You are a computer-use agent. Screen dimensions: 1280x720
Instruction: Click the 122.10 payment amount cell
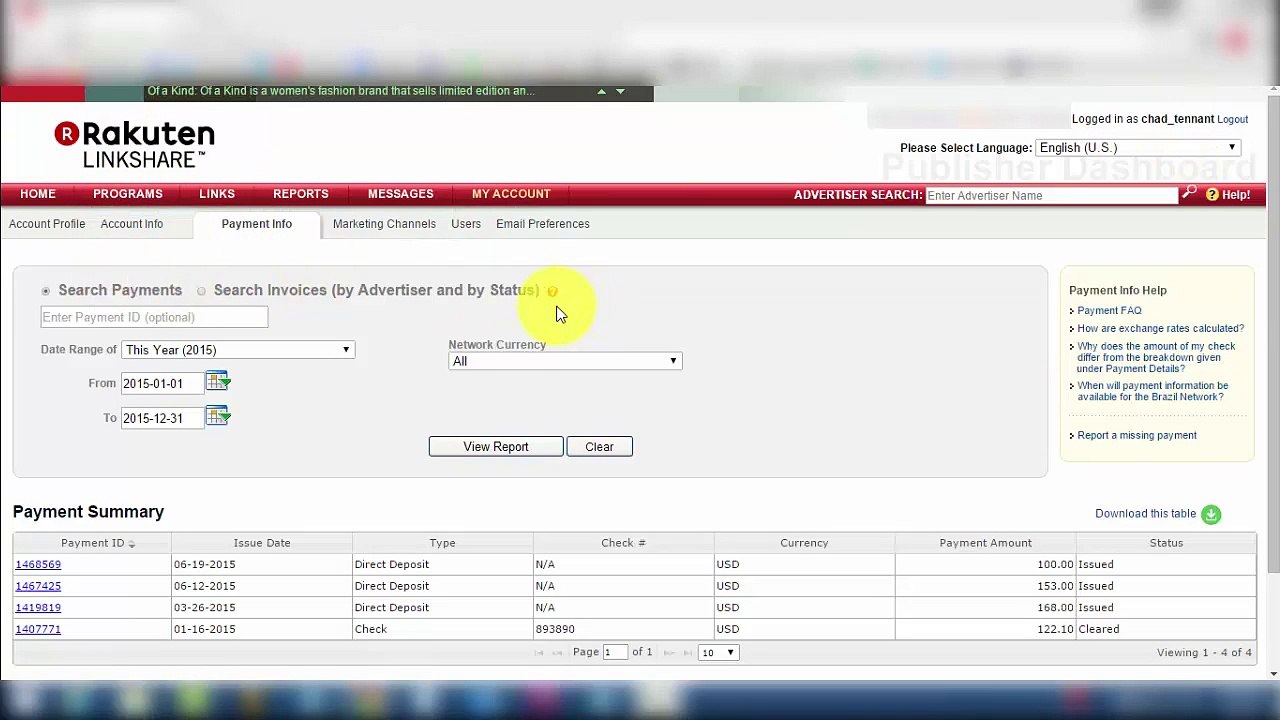point(985,629)
